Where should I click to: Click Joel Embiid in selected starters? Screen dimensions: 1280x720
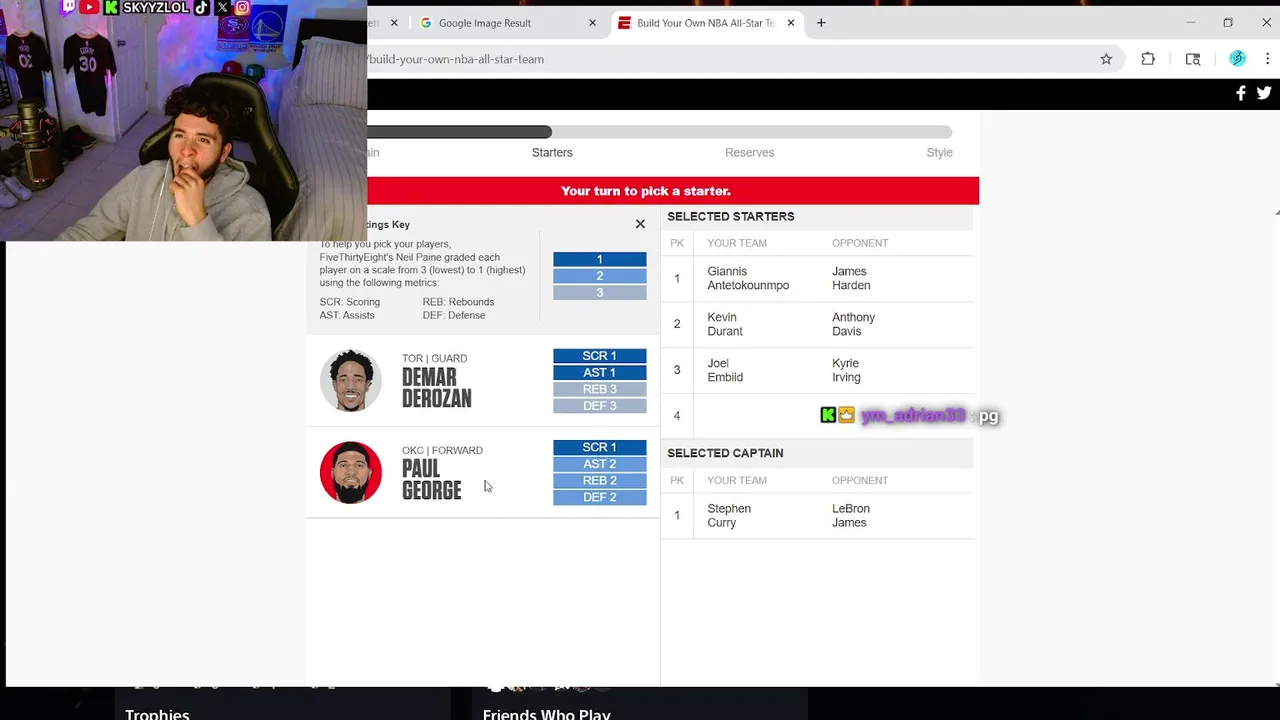point(725,370)
